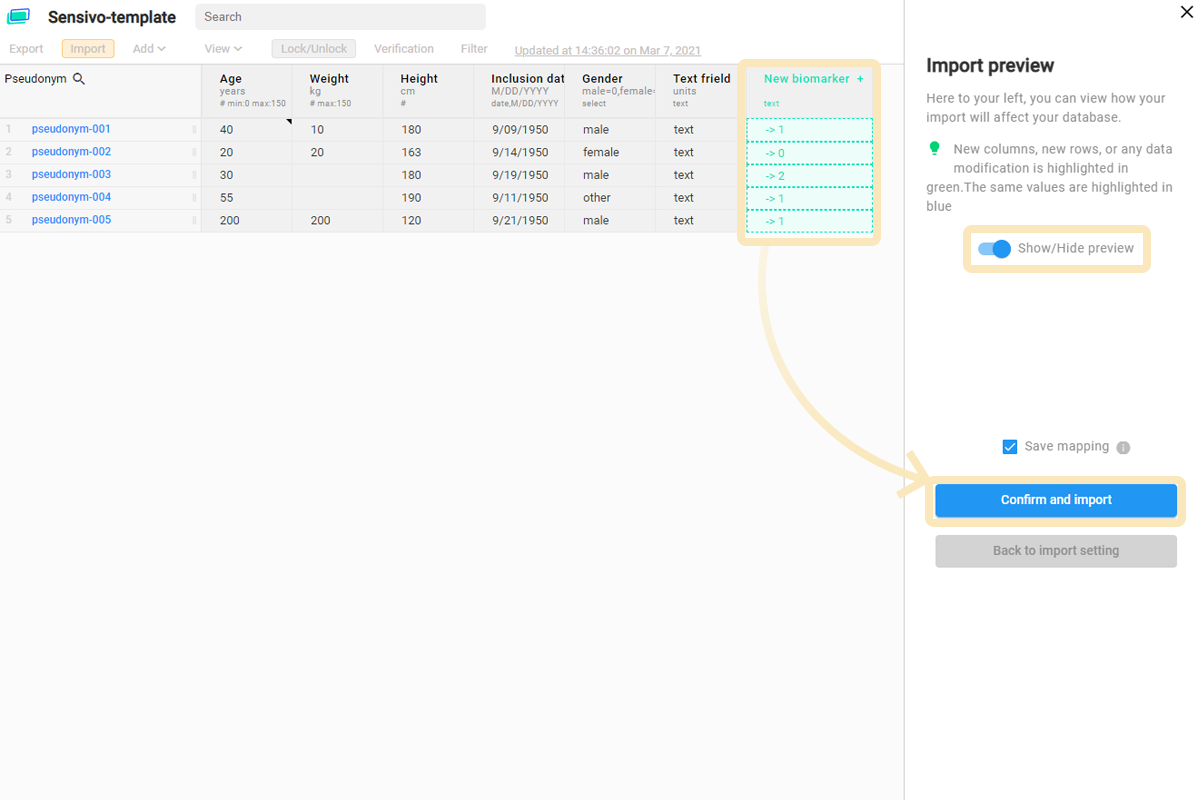Click Weight cell 200 for pseudonym-005

pos(338,221)
